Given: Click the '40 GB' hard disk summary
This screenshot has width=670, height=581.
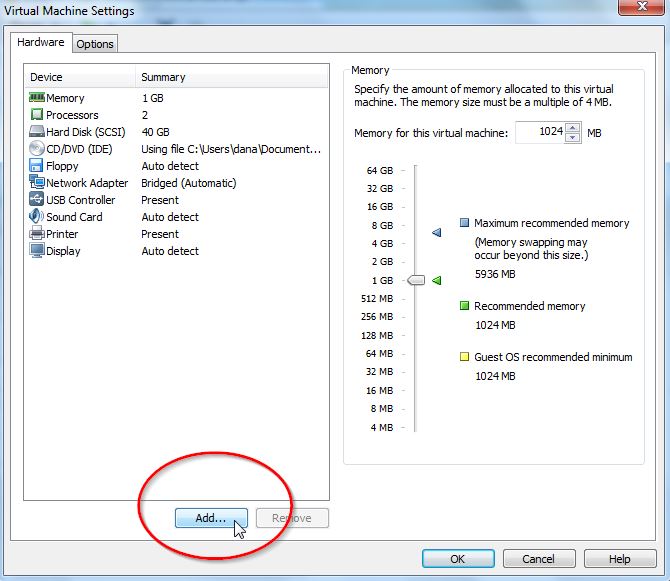Looking at the screenshot, I should [156, 132].
